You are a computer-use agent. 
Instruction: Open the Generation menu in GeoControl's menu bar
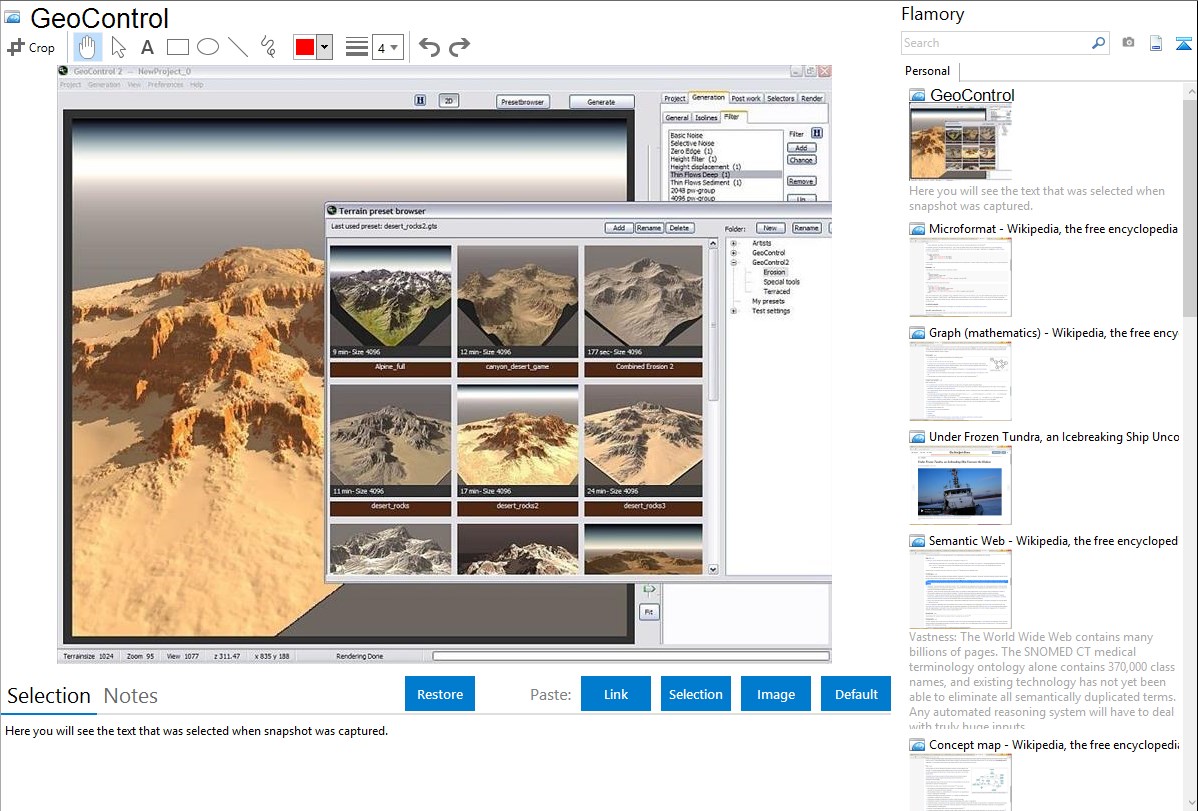(103, 85)
